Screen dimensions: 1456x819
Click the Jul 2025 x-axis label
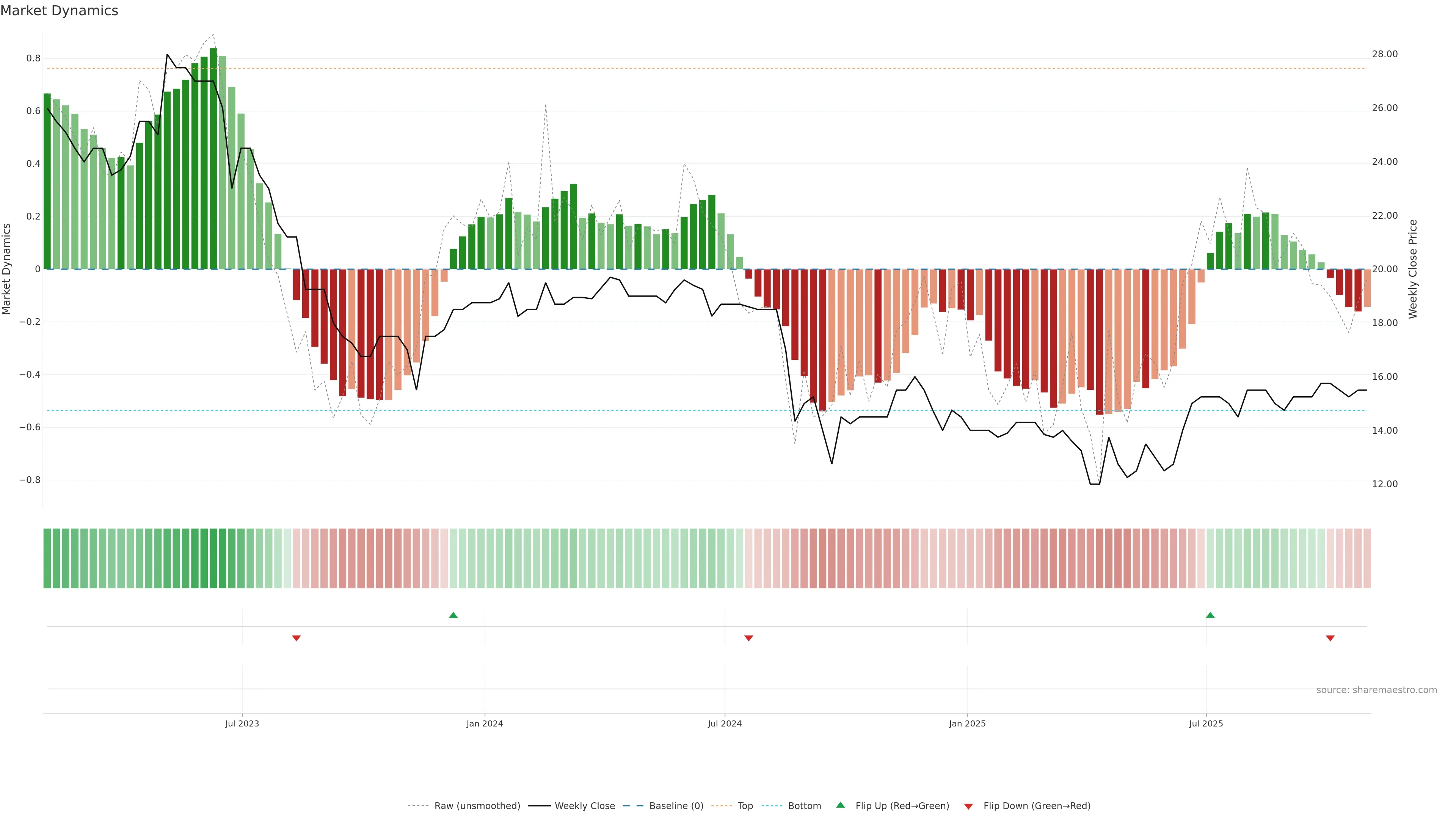(x=1206, y=723)
